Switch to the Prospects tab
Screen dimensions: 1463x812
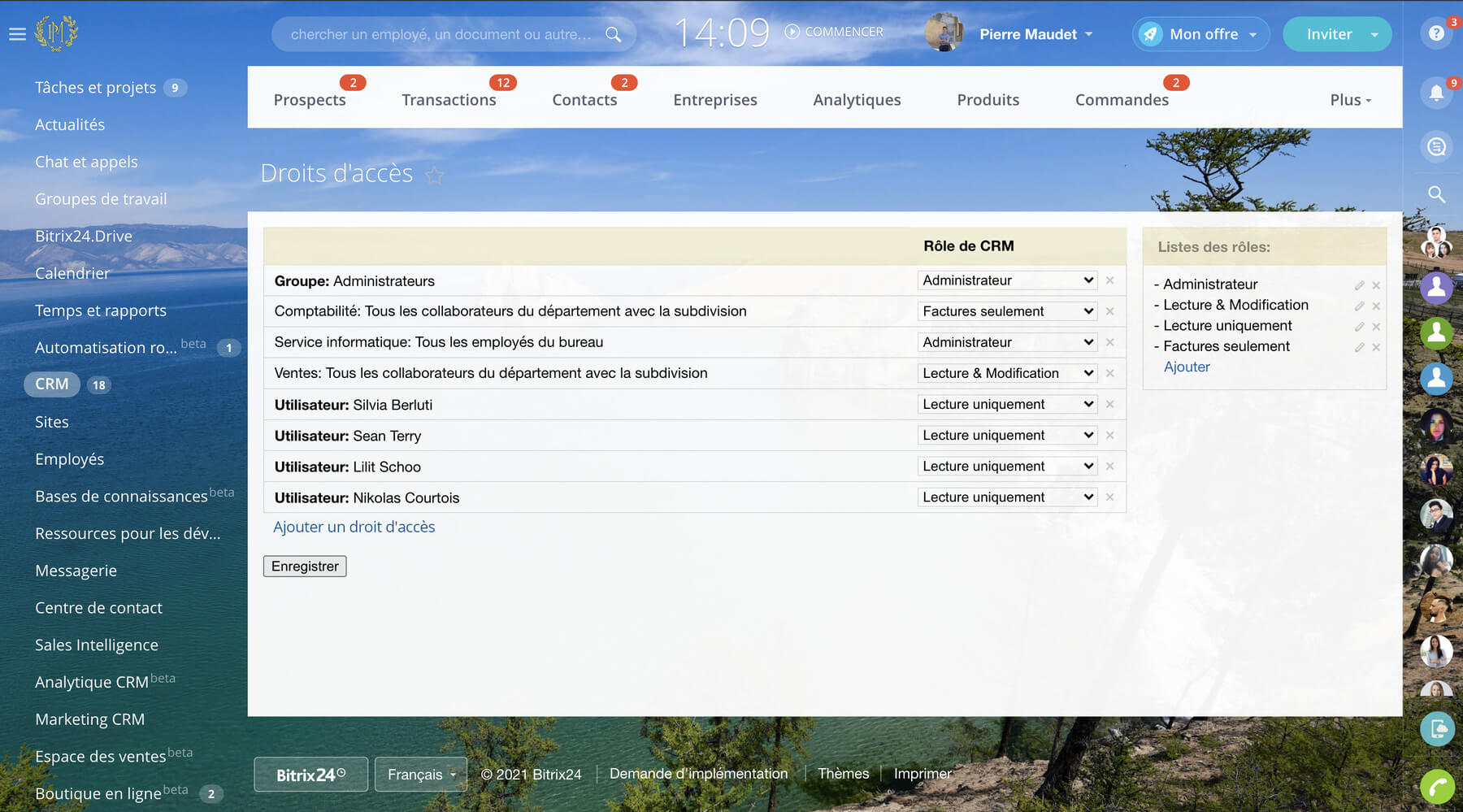click(x=310, y=100)
